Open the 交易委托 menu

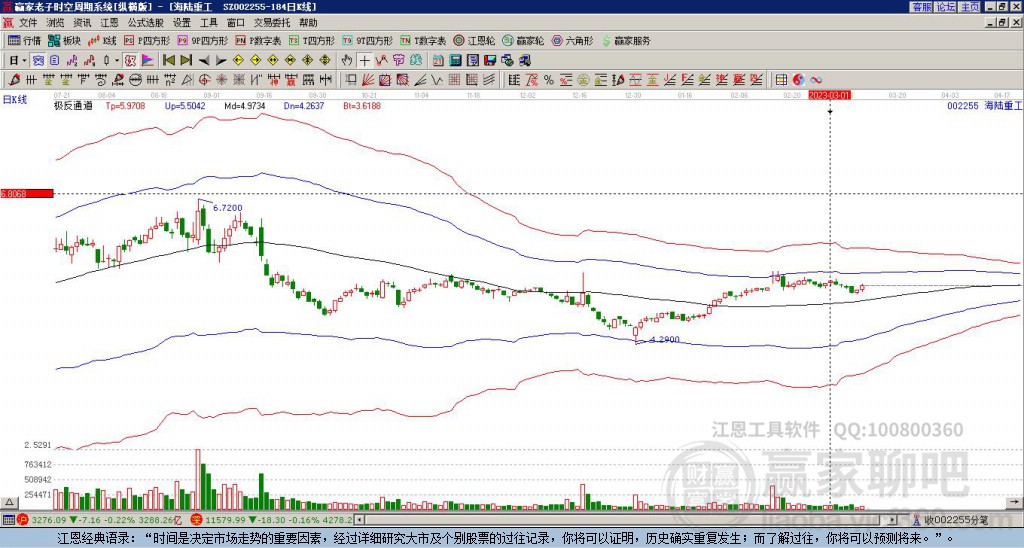click(x=272, y=23)
